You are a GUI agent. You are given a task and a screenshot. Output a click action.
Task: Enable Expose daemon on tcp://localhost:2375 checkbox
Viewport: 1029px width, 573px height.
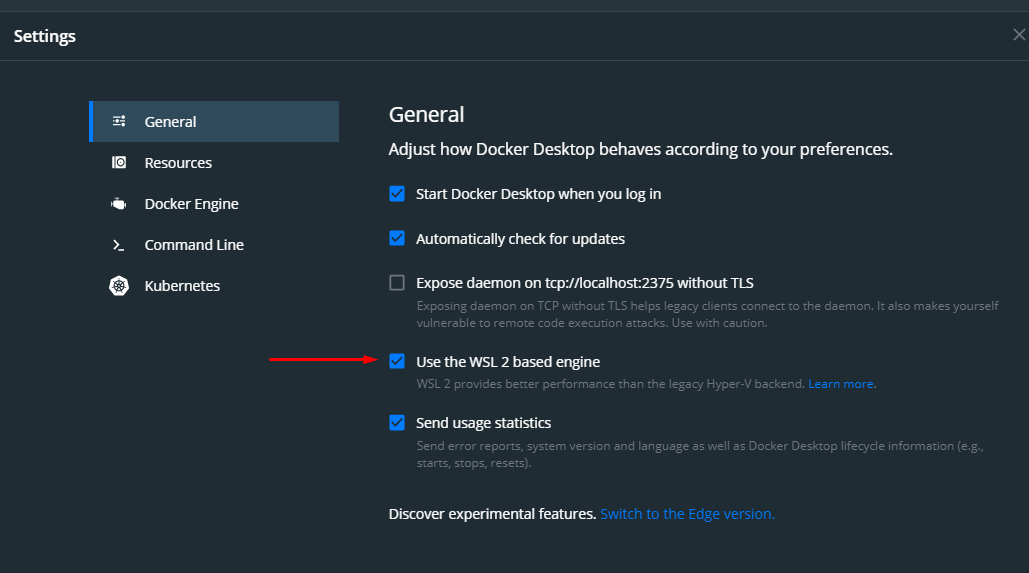pyautogui.click(x=397, y=283)
